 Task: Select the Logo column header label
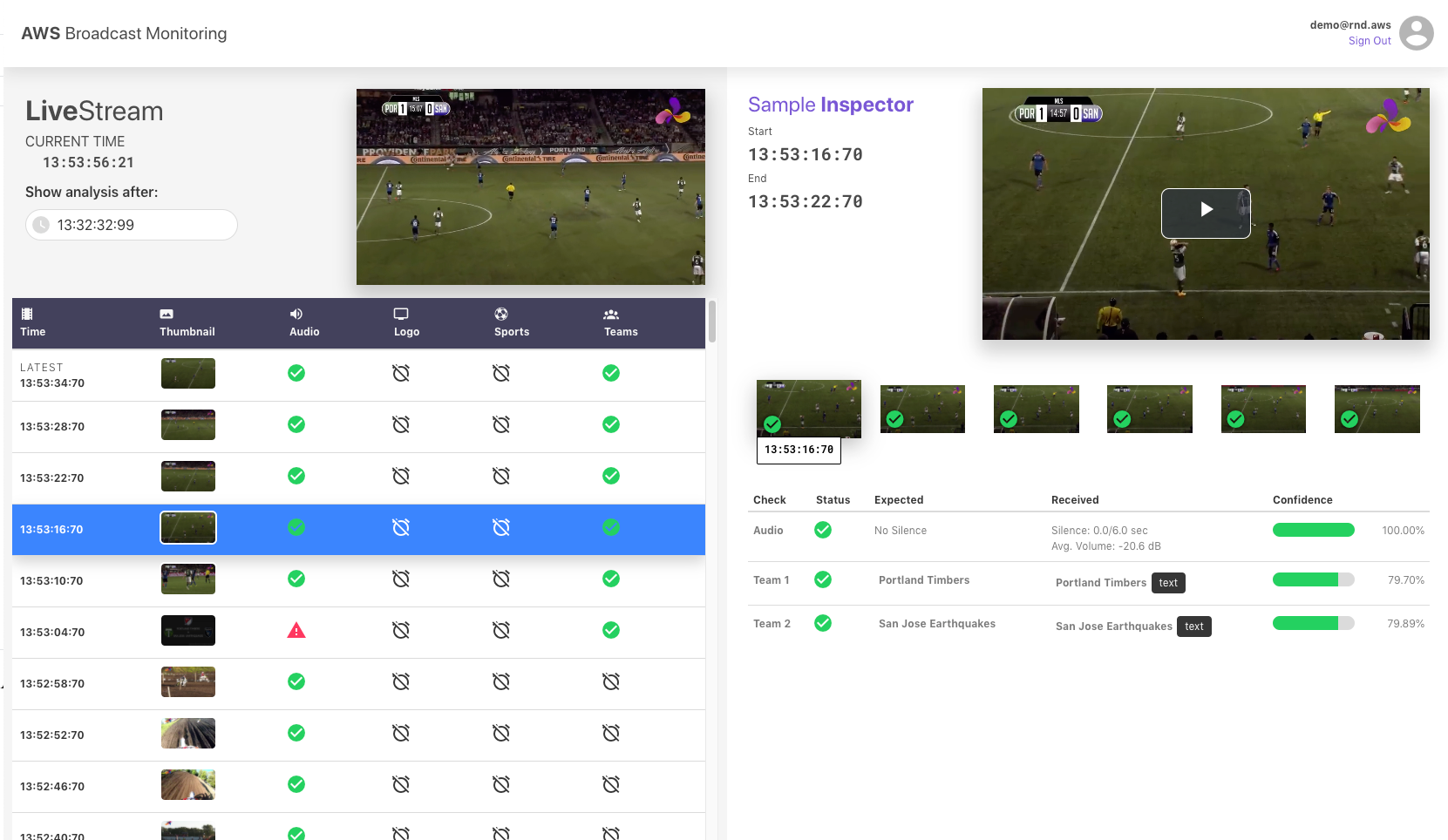[406, 332]
